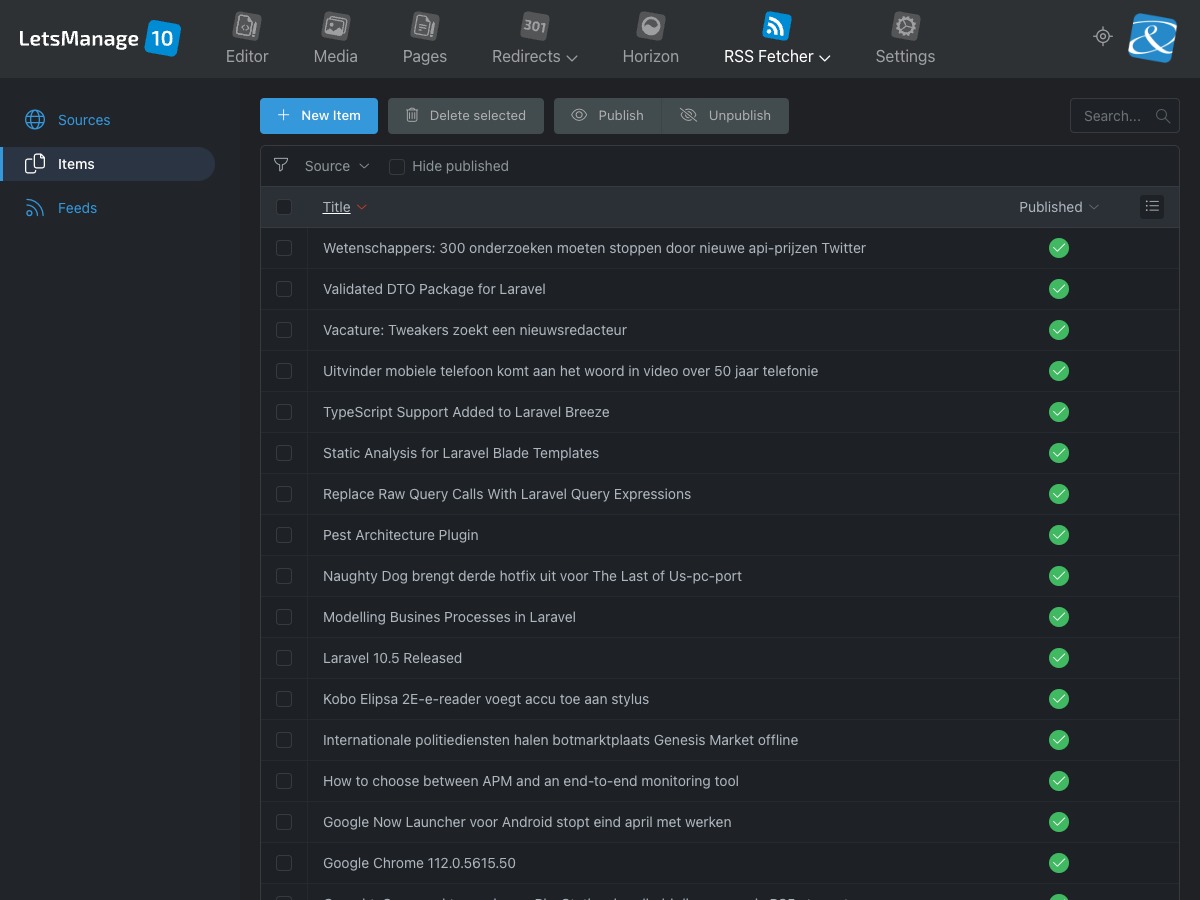Click the LetsManage 10 logo
Image resolution: width=1200 pixels, height=900 pixels.
pos(99,39)
